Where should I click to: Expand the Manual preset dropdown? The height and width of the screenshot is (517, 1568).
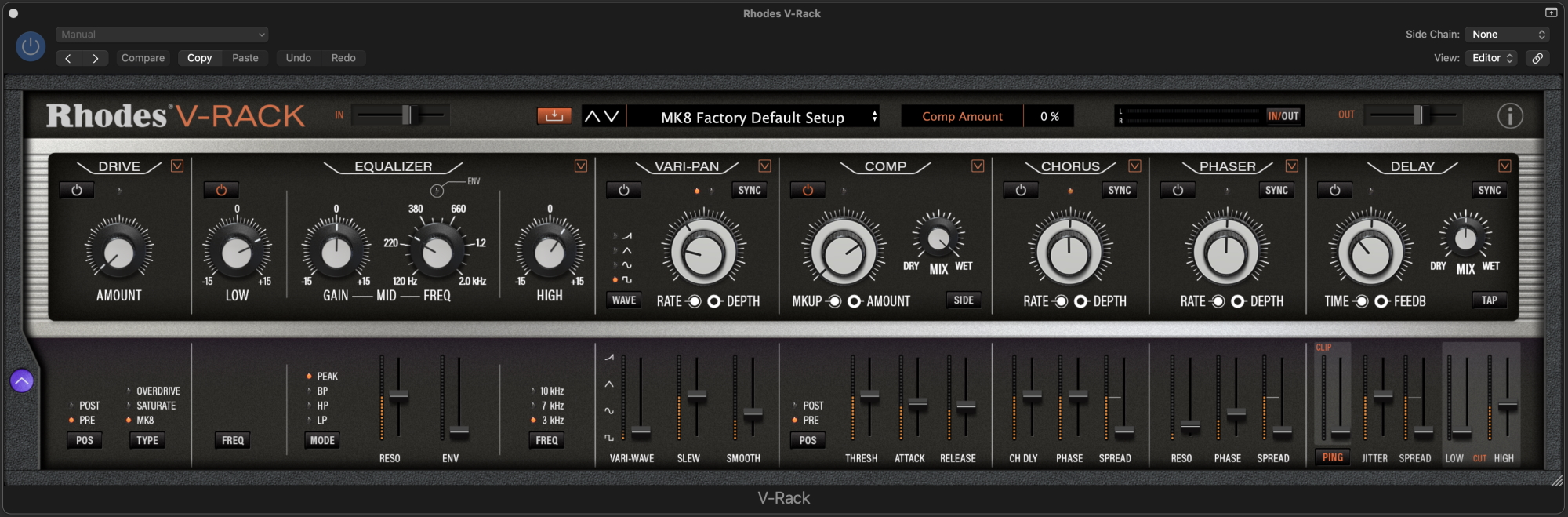pyautogui.click(x=162, y=35)
